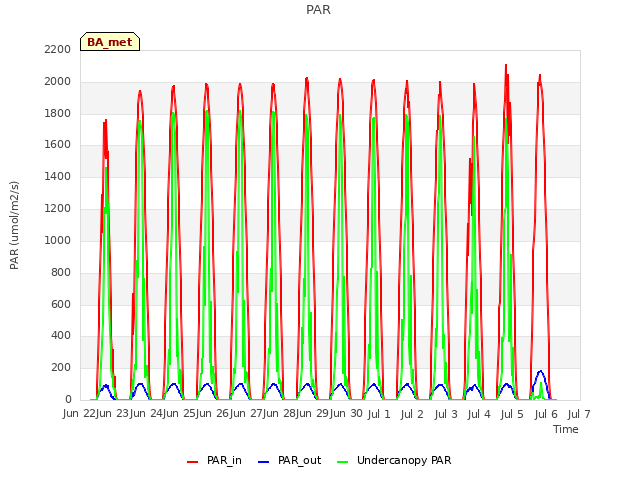
Task: Click the 1200 y-axis tick label
Action: click(x=58, y=208)
